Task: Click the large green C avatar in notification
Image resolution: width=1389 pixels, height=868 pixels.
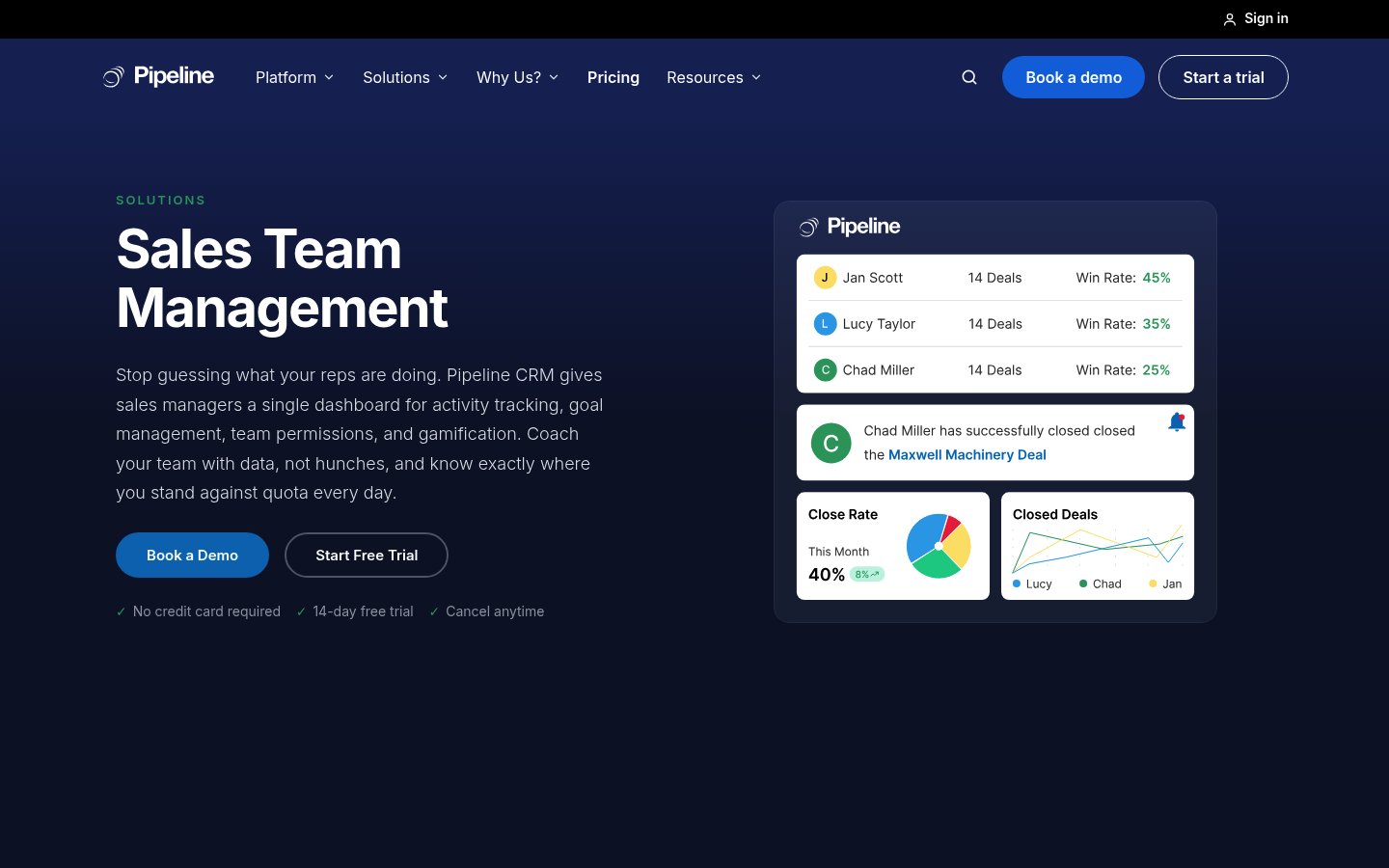Action: [831, 444]
